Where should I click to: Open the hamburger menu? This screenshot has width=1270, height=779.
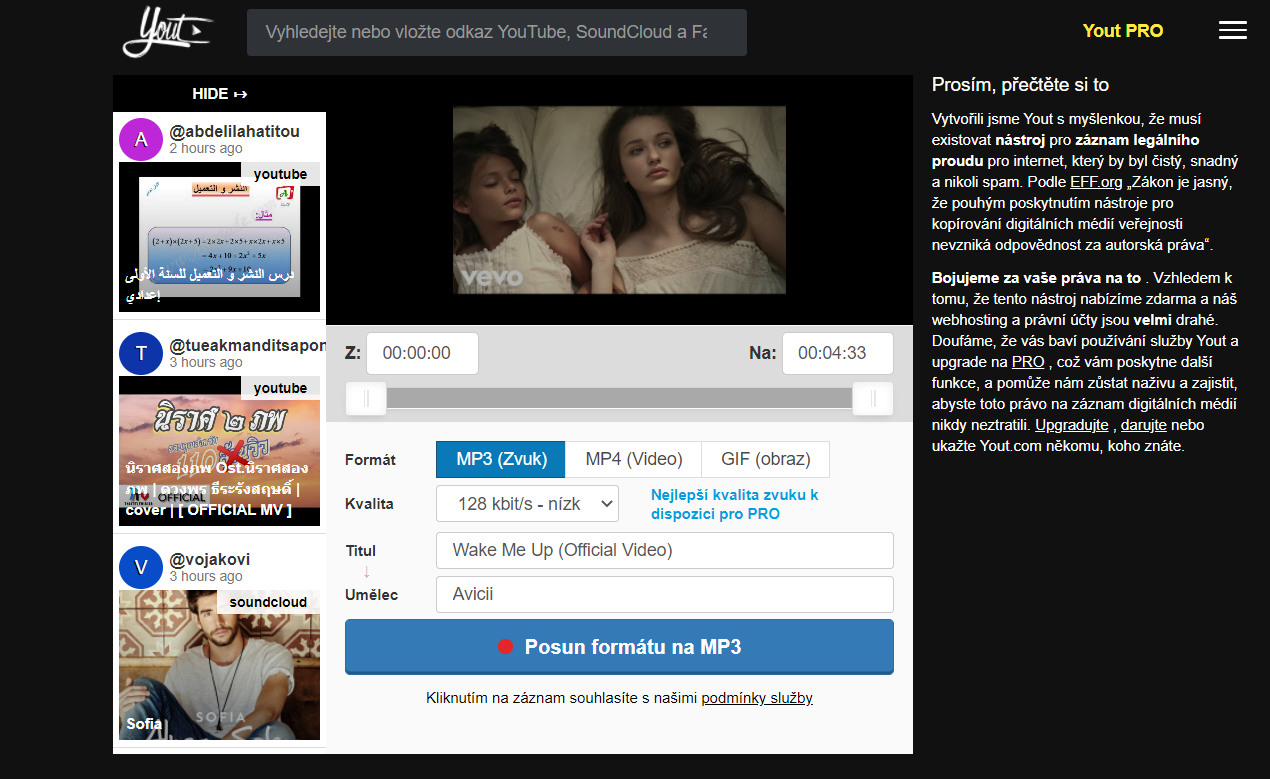1232,30
